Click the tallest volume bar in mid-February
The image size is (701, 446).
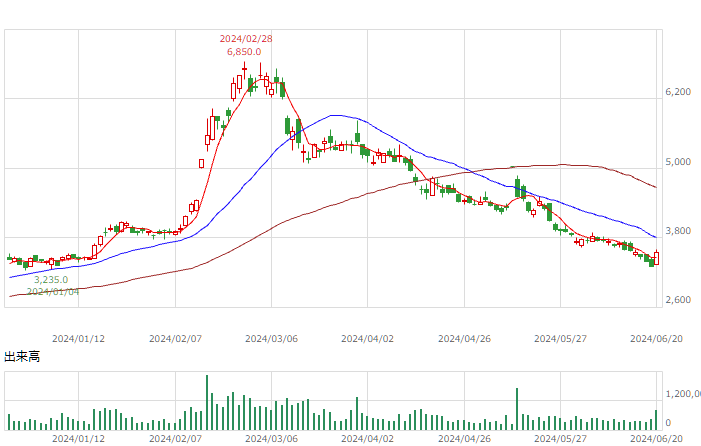207,402
